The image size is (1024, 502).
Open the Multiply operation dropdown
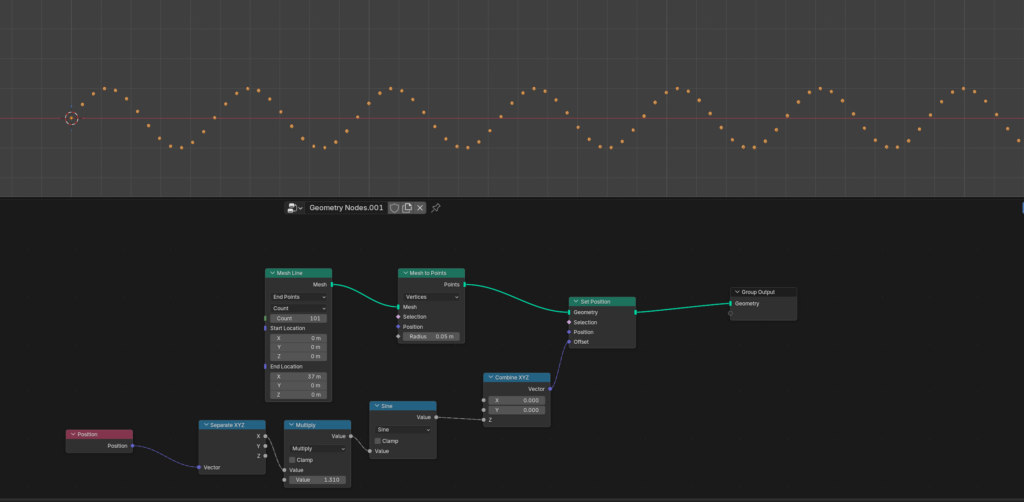coord(317,449)
